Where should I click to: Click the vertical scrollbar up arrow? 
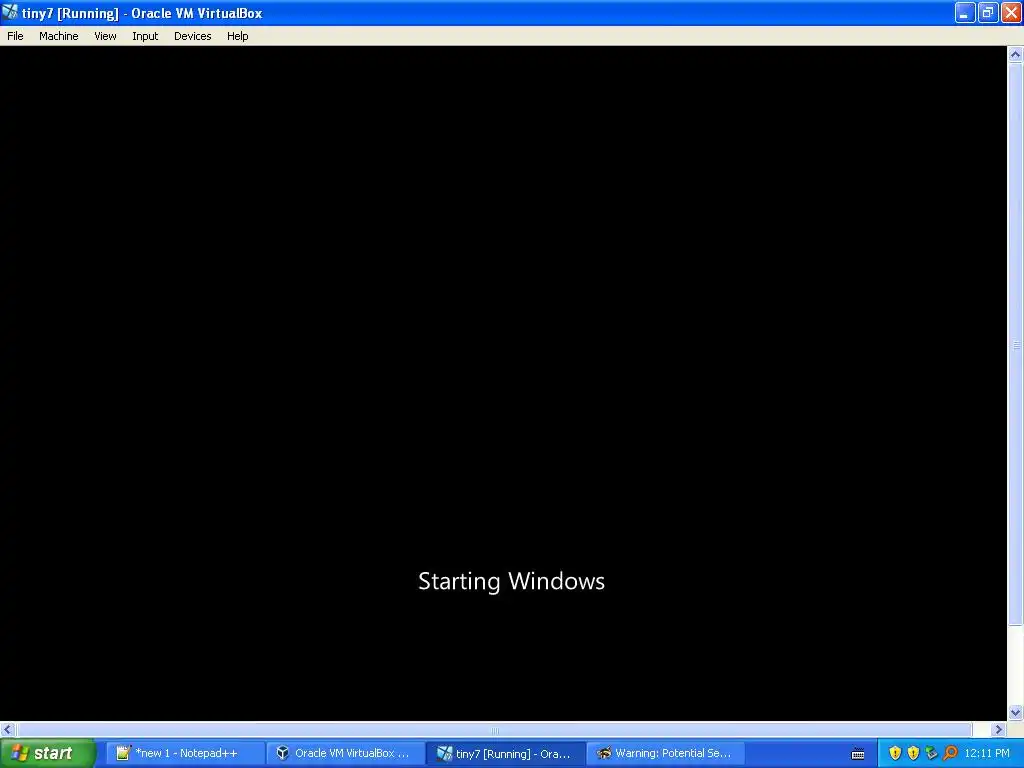pos(1015,55)
